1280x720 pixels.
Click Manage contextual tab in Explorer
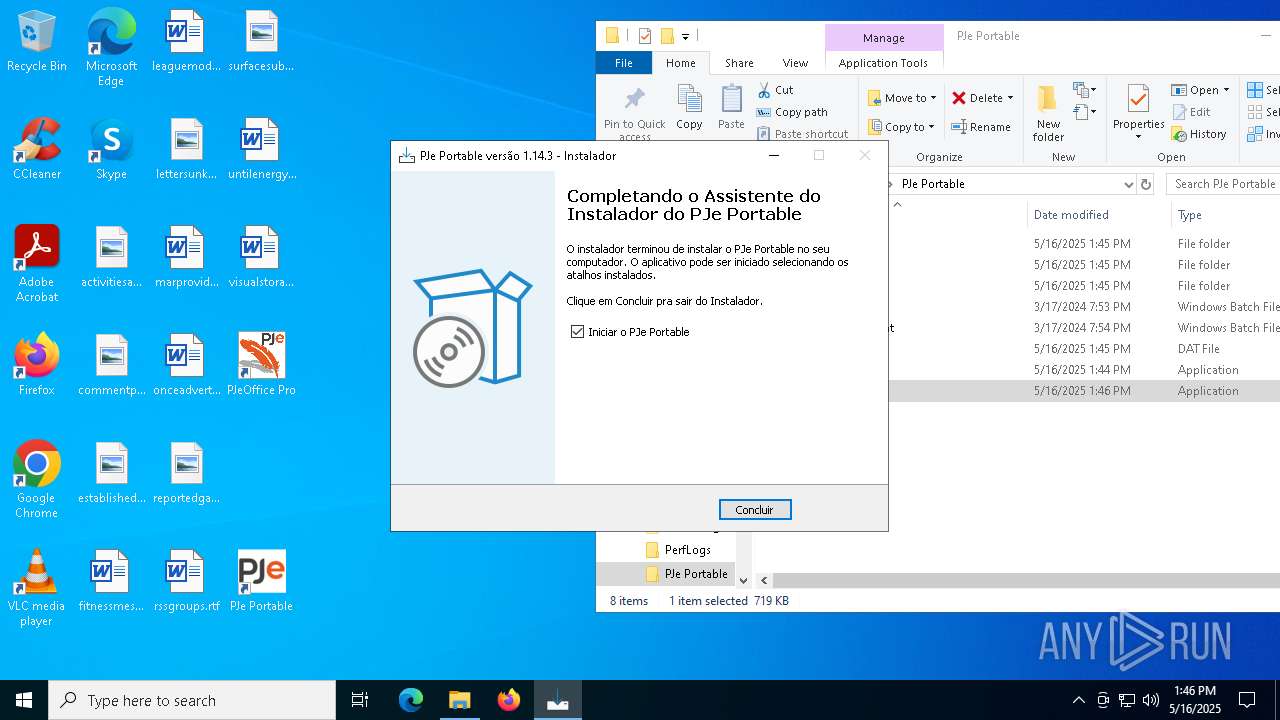[883, 38]
